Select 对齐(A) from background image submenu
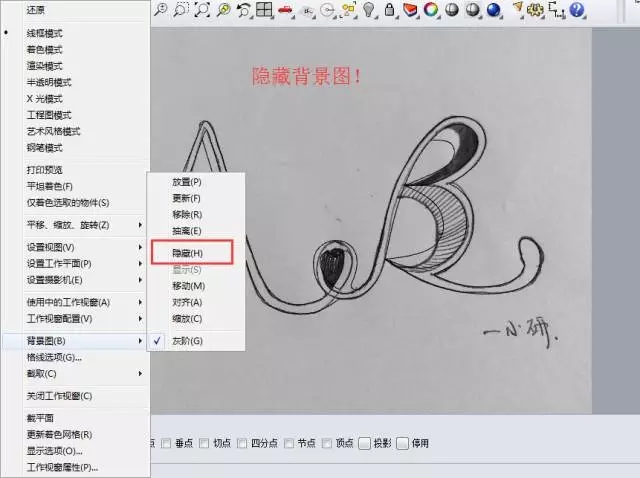The height and width of the screenshot is (478, 640). pyautogui.click(x=187, y=302)
